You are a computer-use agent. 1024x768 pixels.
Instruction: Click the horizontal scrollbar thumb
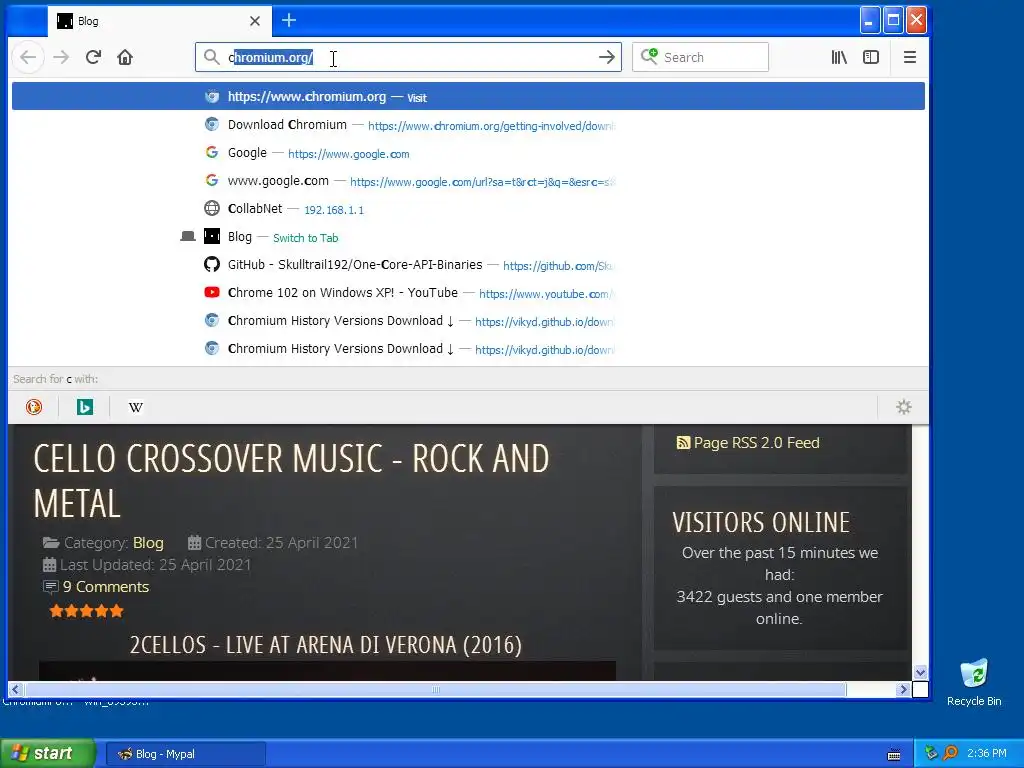click(436, 690)
